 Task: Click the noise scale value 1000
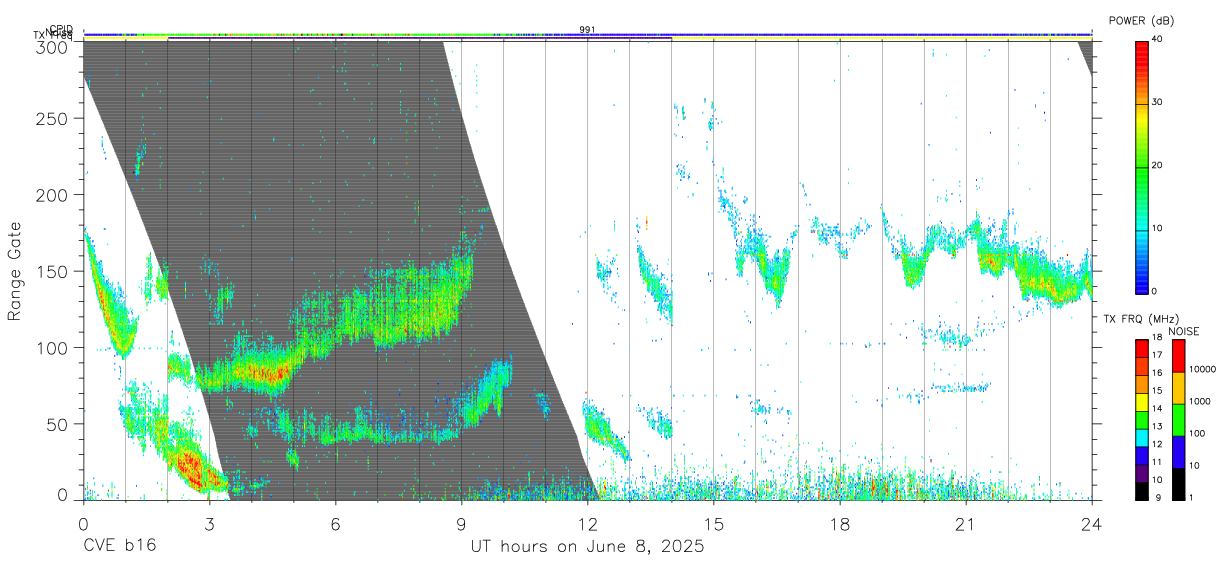[1201, 401]
